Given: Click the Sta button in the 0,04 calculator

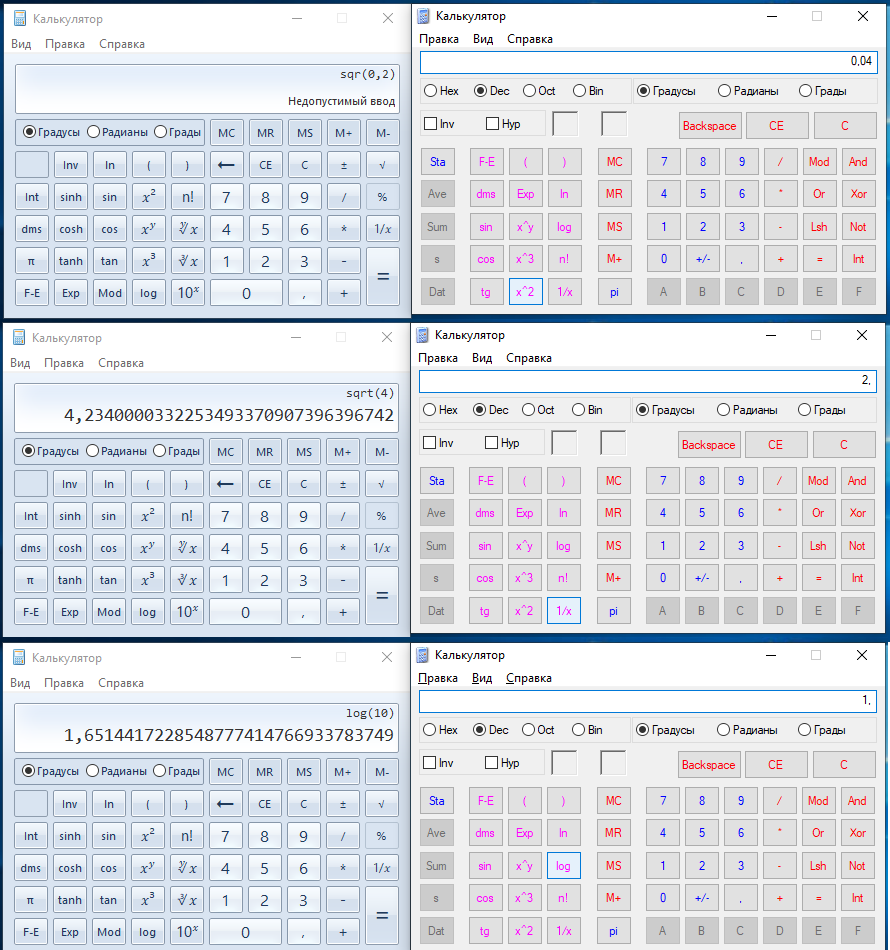Looking at the screenshot, I should [437, 162].
